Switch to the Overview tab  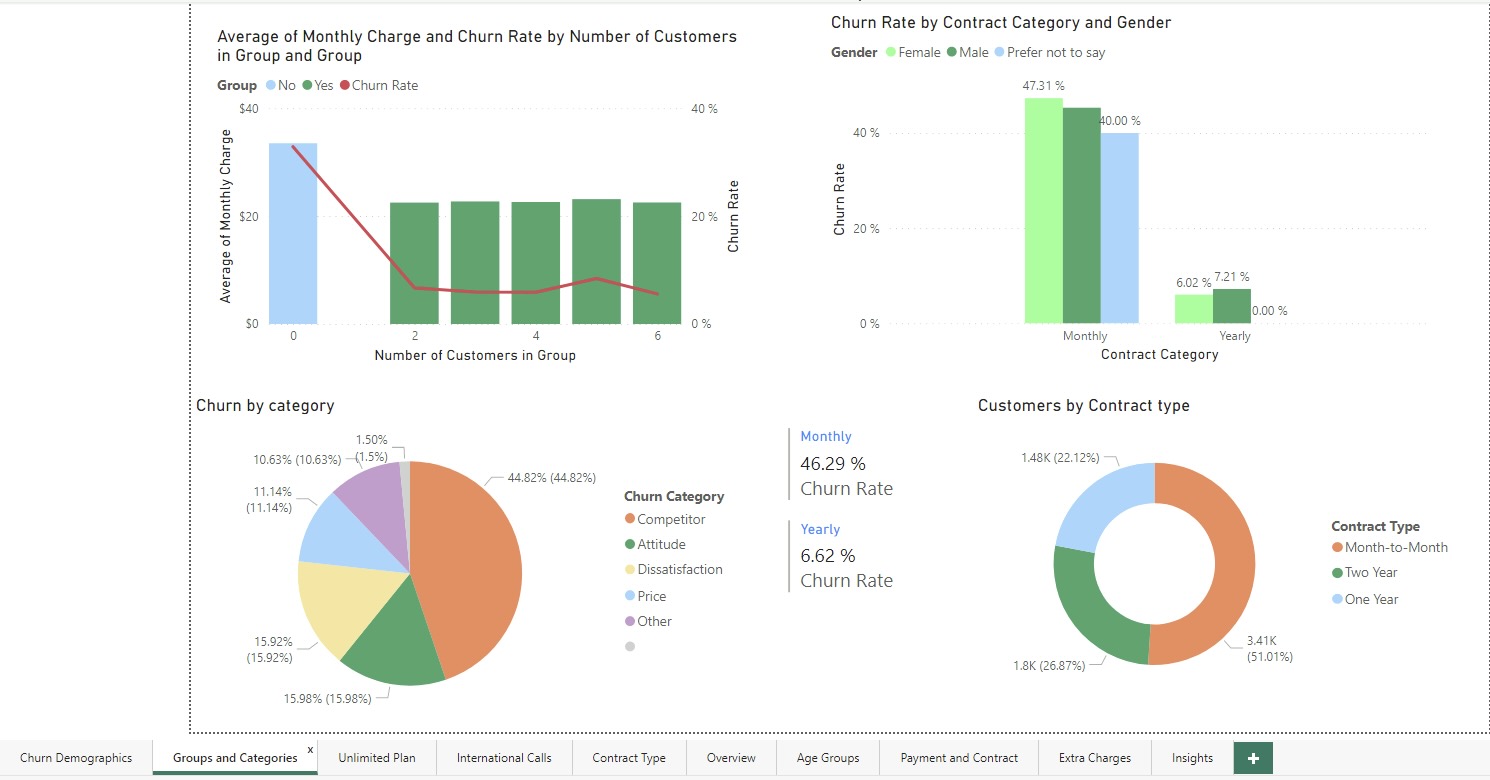(x=730, y=758)
